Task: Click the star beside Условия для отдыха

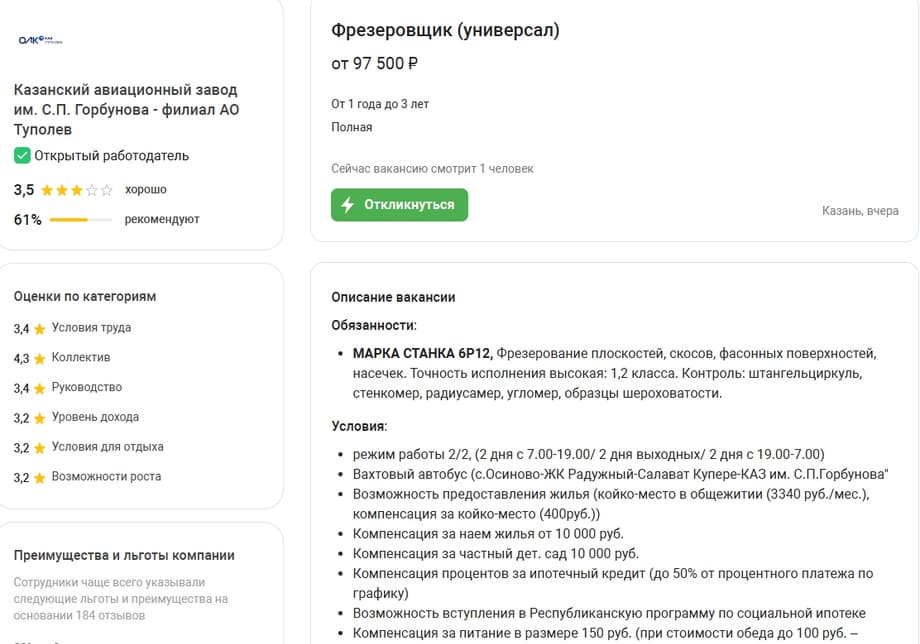Action: pos(40,448)
